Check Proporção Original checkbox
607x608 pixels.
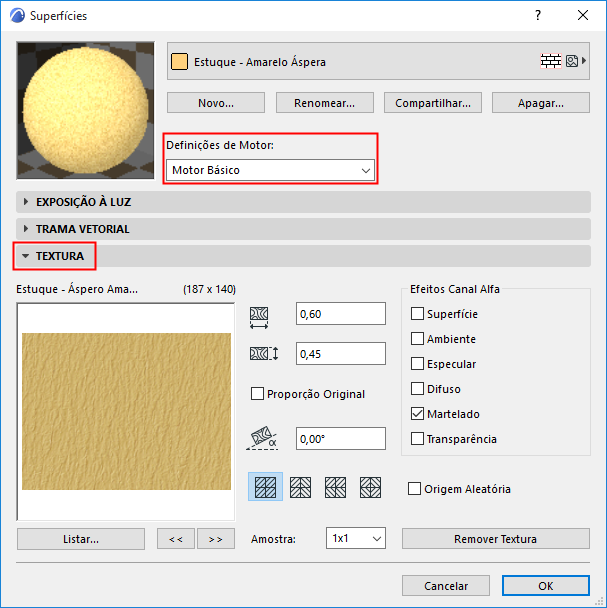257,394
